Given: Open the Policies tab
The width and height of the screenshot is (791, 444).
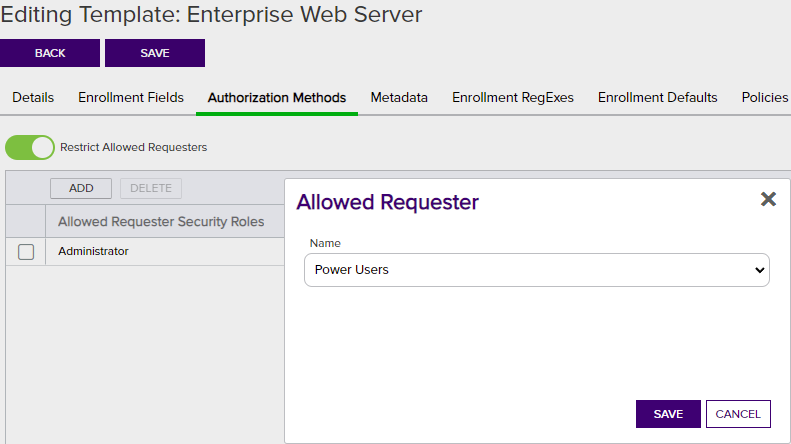Looking at the screenshot, I should pyautogui.click(x=764, y=97).
